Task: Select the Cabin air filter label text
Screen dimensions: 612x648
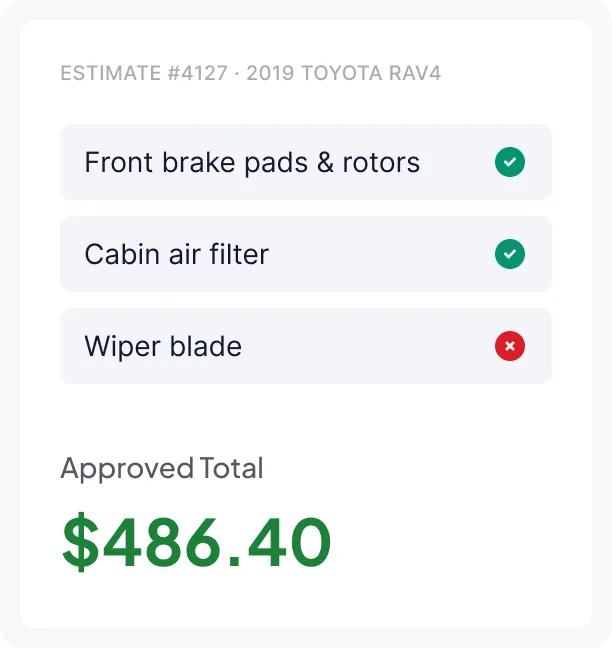Action: pyautogui.click(x=177, y=254)
